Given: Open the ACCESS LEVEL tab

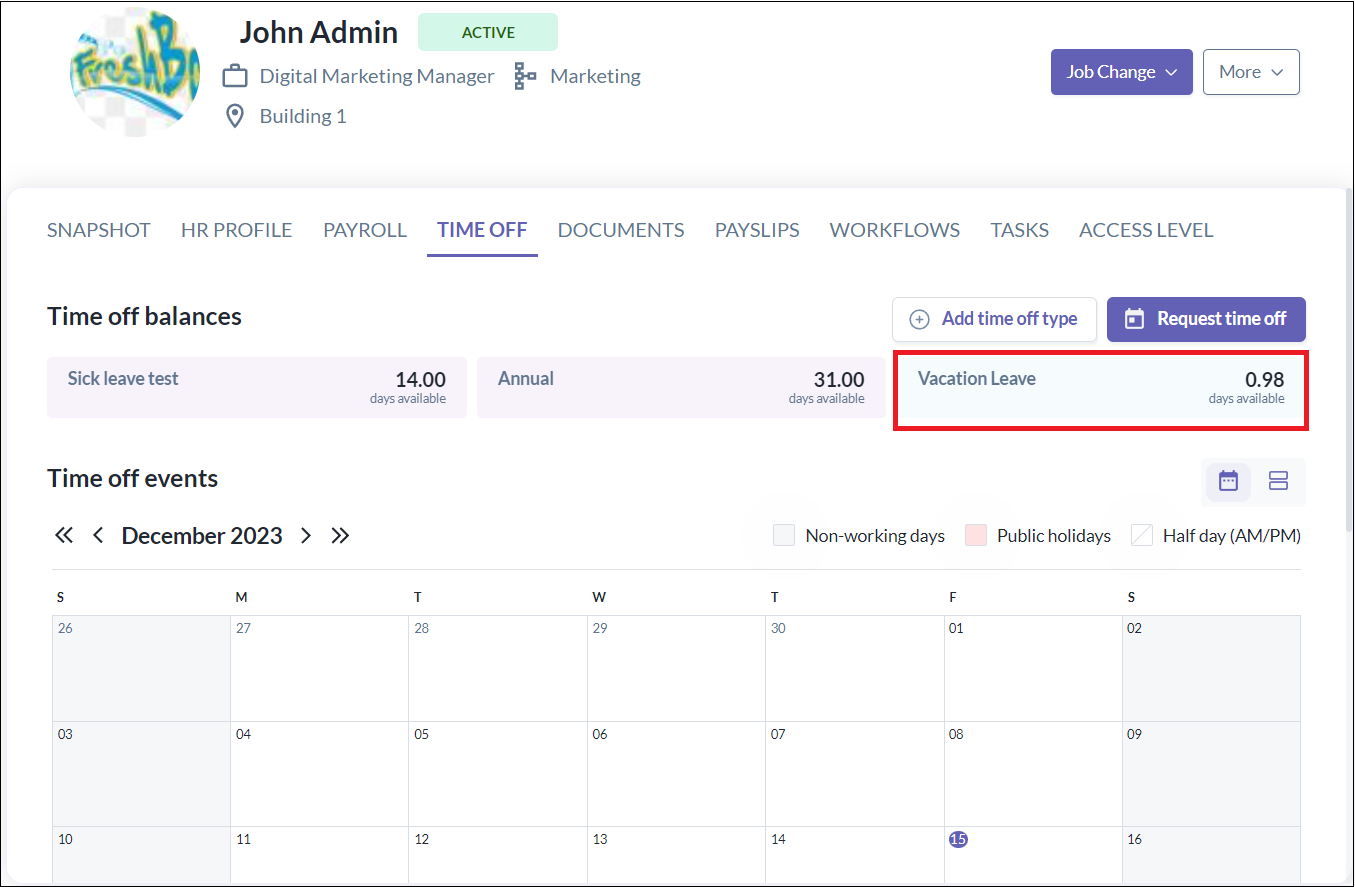Looking at the screenshot, I should [x=1146, y=230].
